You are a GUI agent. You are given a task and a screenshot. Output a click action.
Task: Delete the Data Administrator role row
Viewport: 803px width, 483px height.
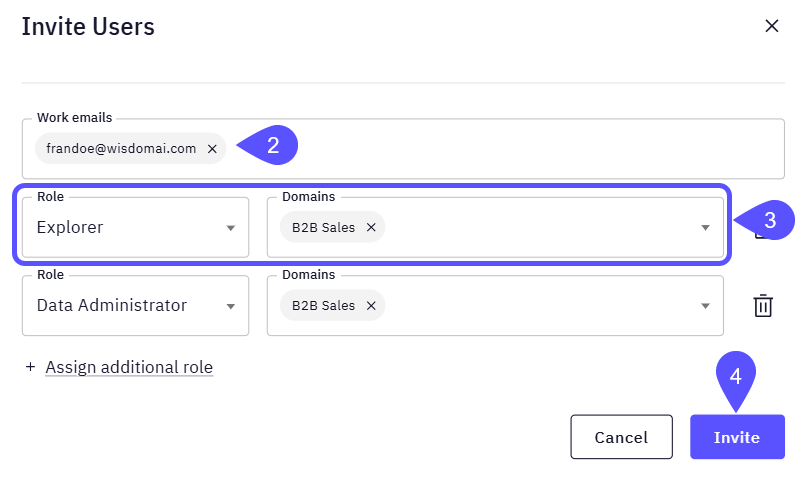point(763,305)
